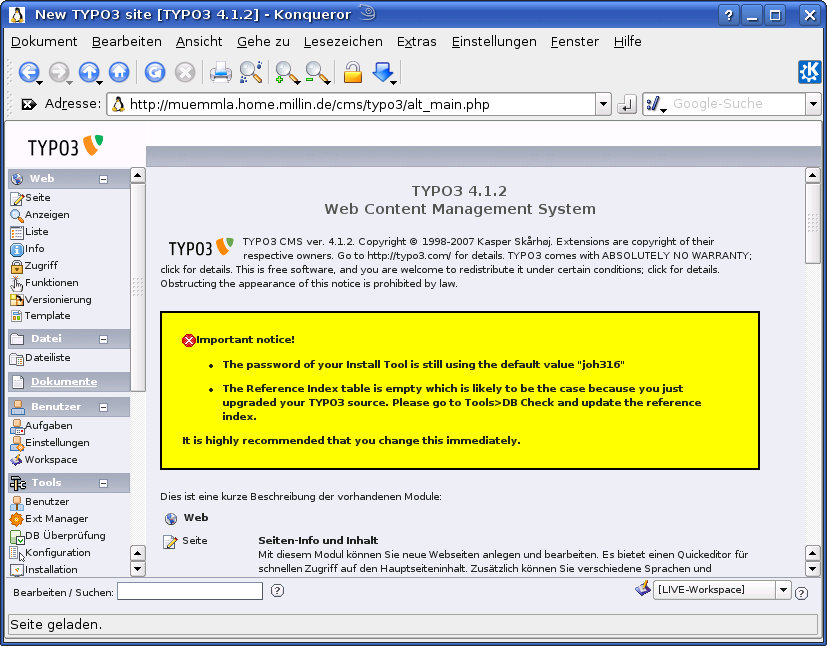Open the Template module
Viewport: 827px width, 646px height.
[40, 316]
